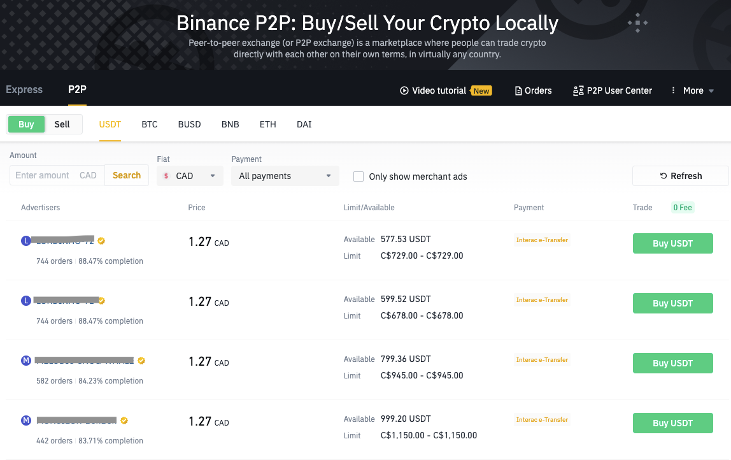Screen dimensions: 731x460
Task: Click Interac e-Transfer tag in C$1,150.00 row
Action: 542,419
